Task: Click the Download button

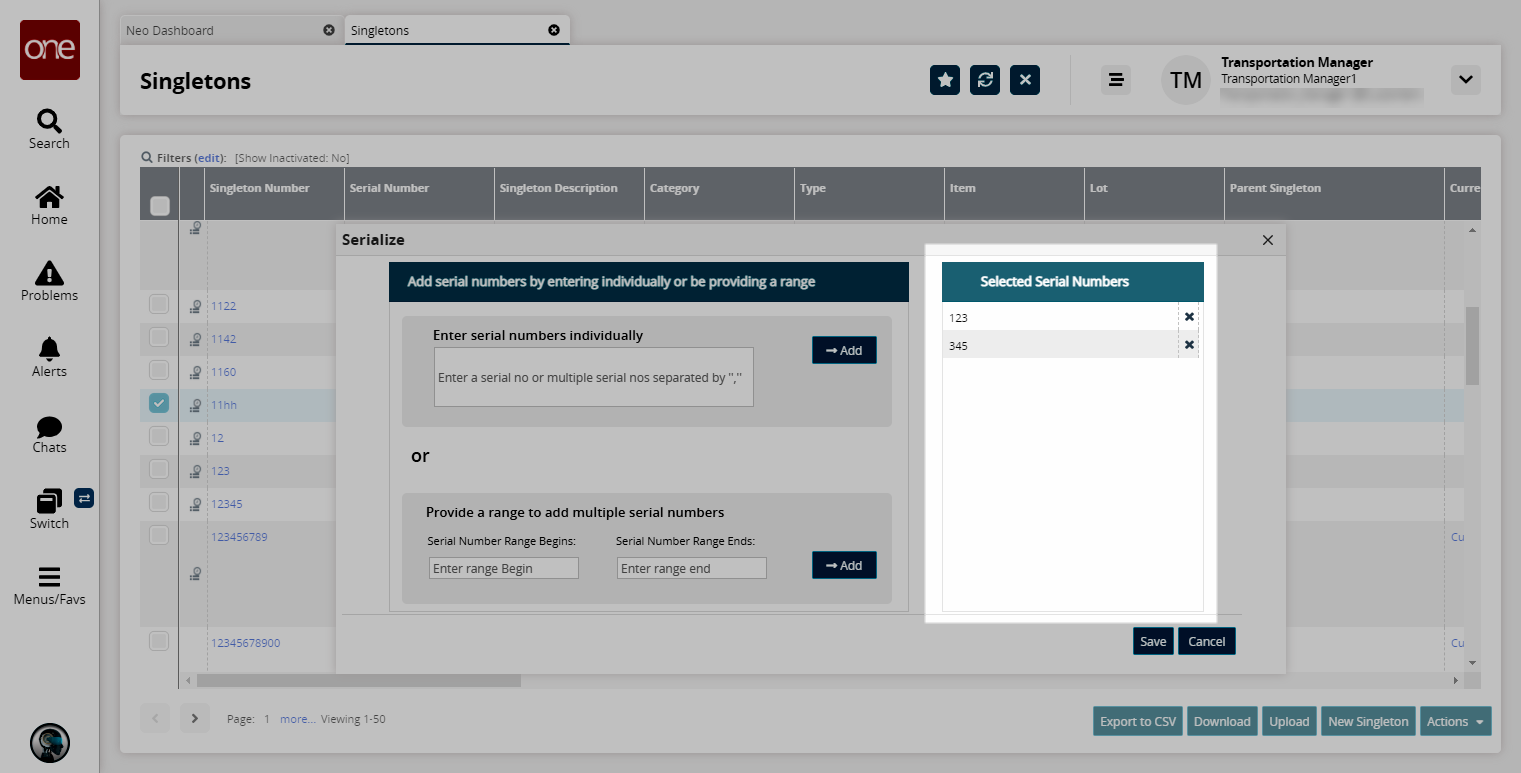Action: pos(1222,721)
